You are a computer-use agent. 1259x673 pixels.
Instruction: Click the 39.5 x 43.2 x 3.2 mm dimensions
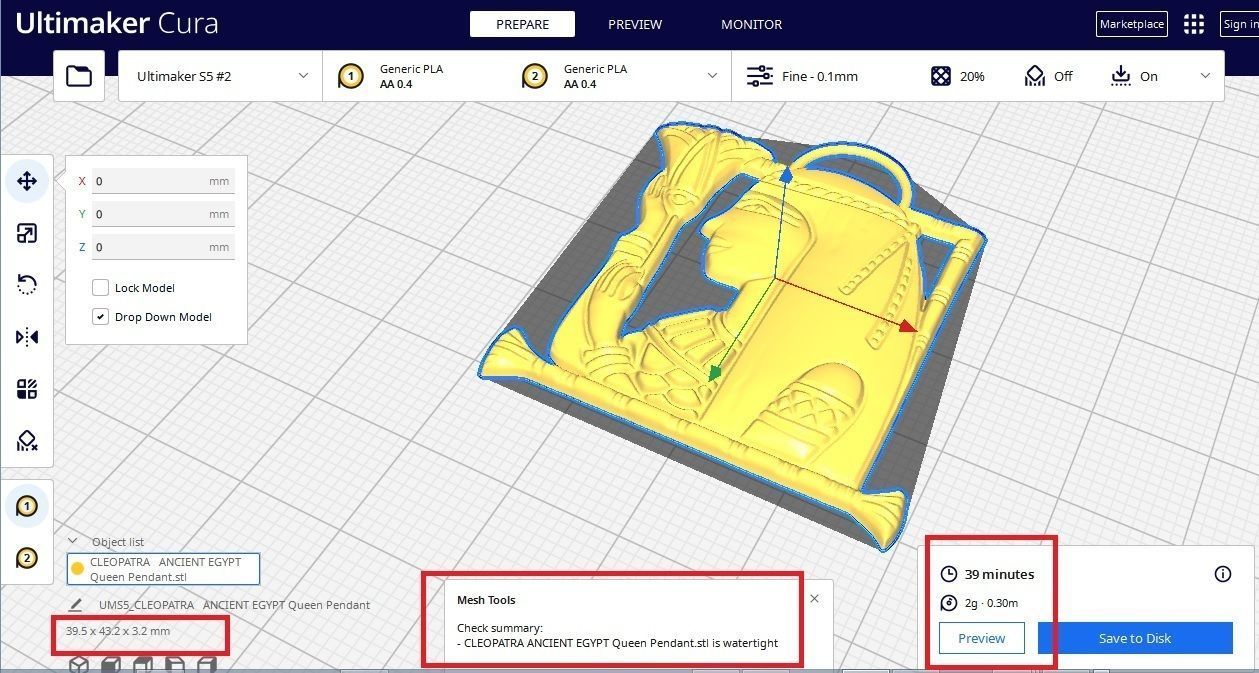118,631
